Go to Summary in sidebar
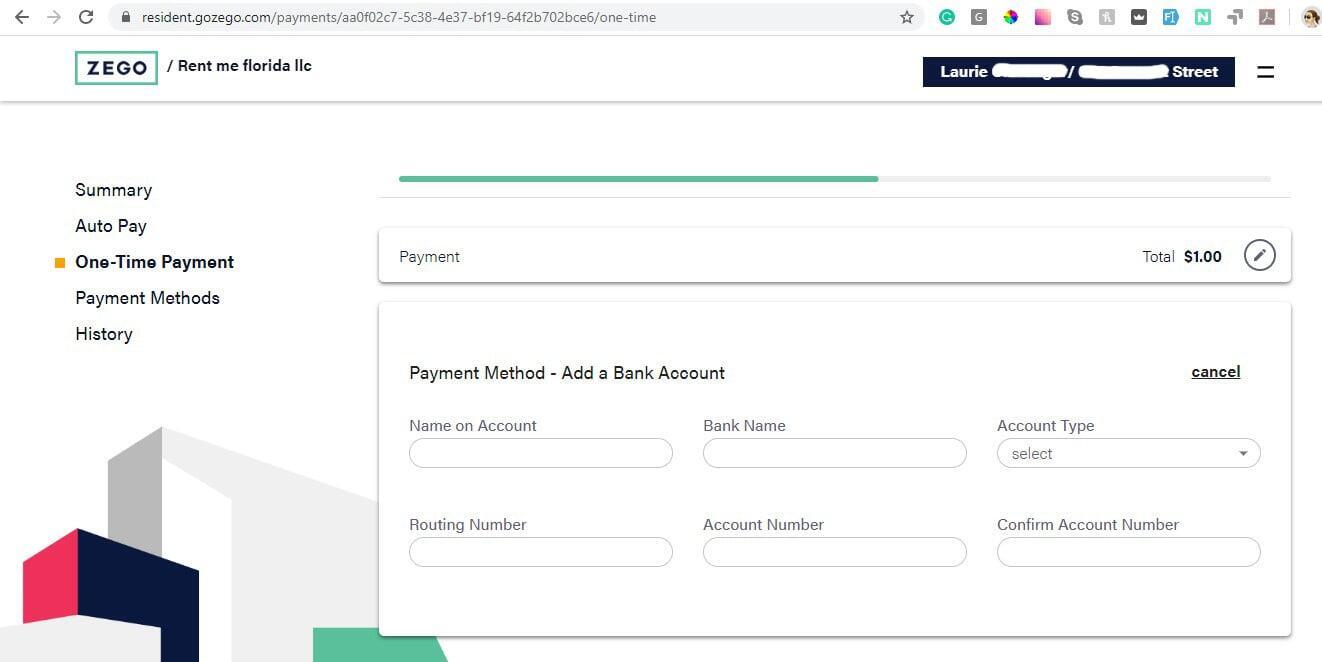Screen dimensions: 1322x662 point(114,190)
